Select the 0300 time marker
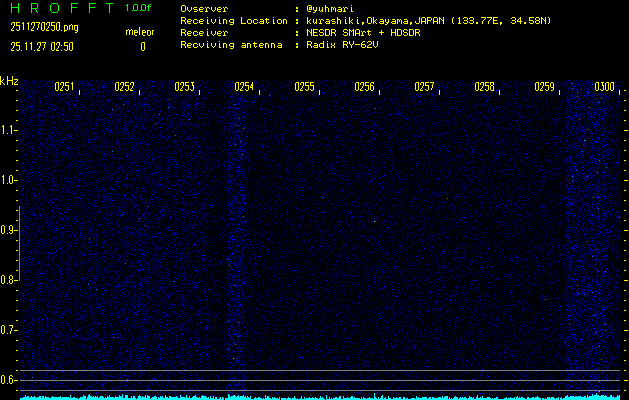The width and height of the screenshot is (629, 400). (x=604, y=87)
